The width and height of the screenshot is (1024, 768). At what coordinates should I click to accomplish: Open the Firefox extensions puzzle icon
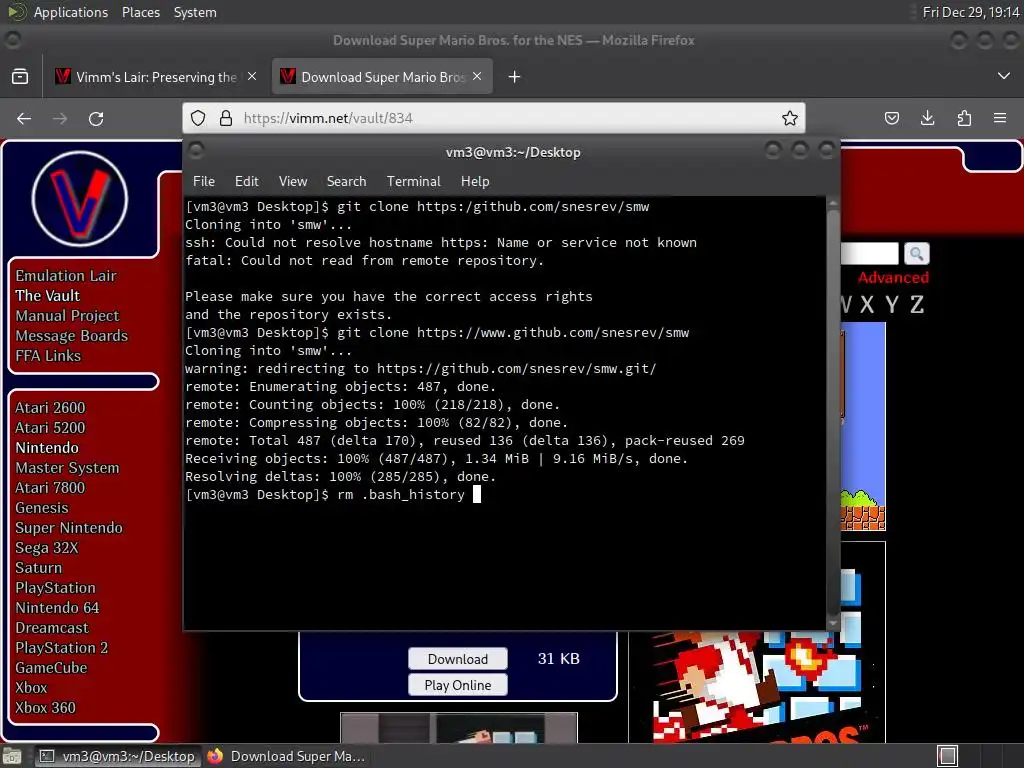coord(964,118)
